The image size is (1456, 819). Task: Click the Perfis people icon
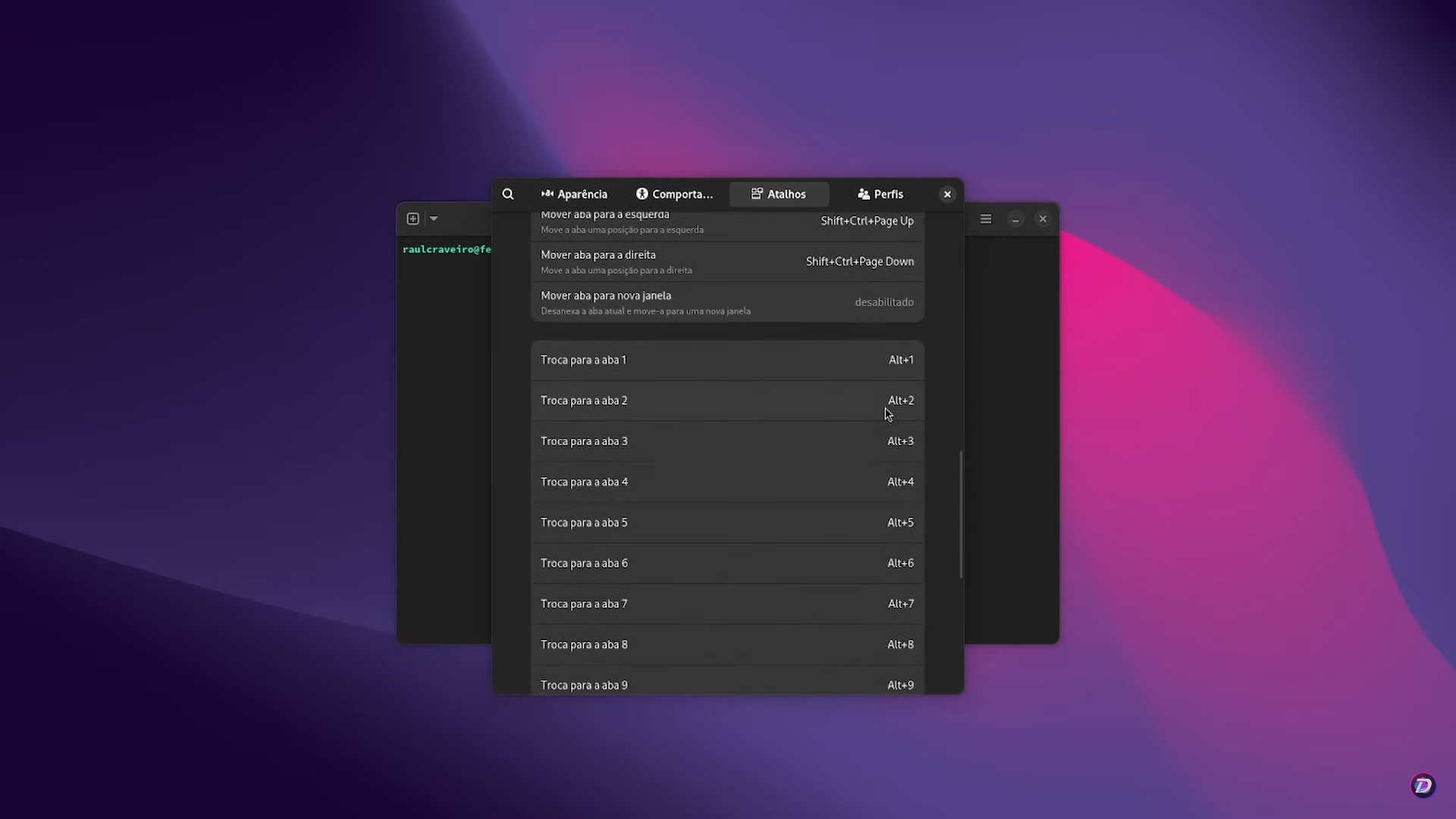(x=864, y=194)
